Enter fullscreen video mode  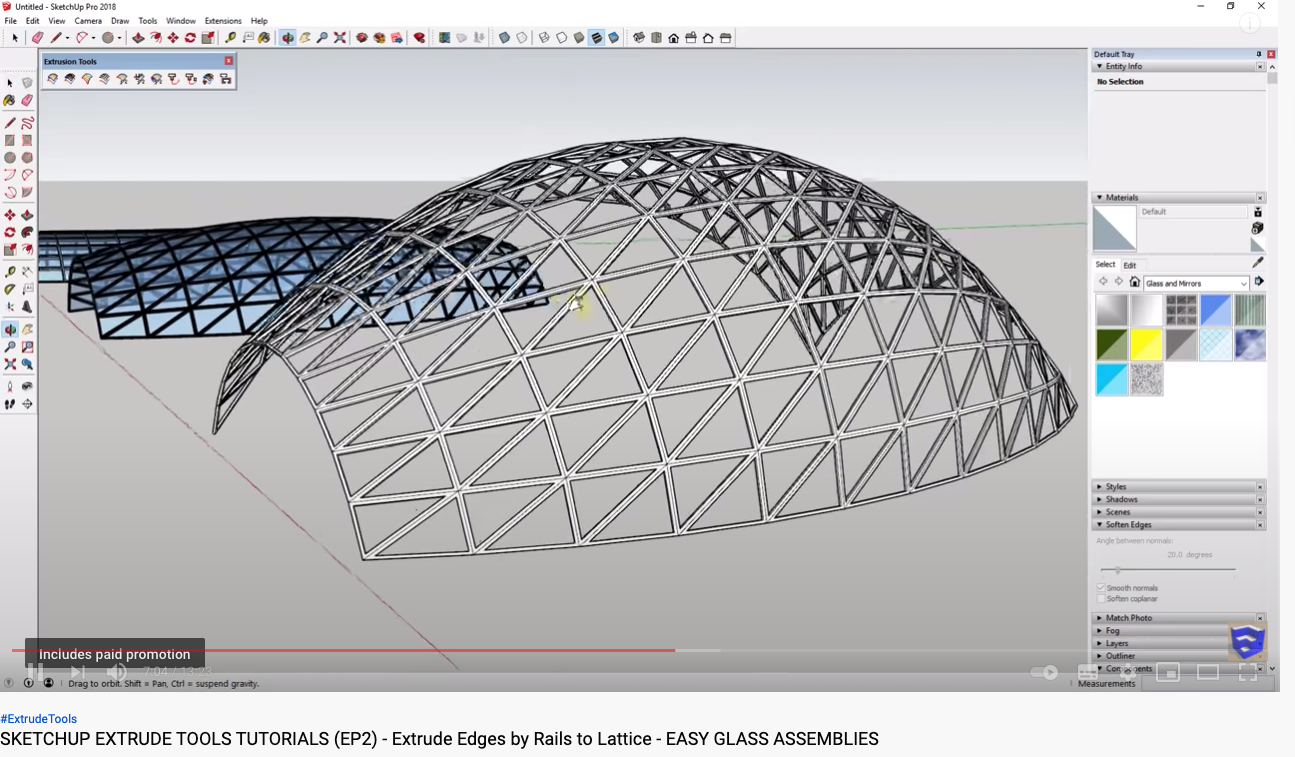click(x=1248, y=672)
